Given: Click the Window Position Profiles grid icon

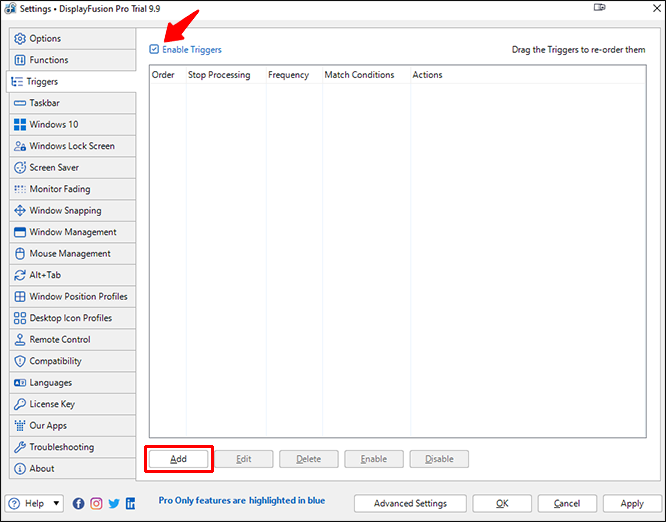Looking at the screenshot, I should point(20,296).
